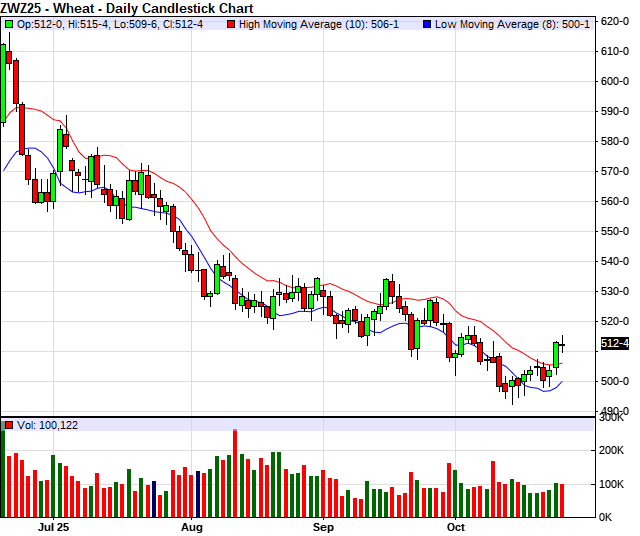Select the Oct date label
This screenshot has width=640, height=536.
456,525
